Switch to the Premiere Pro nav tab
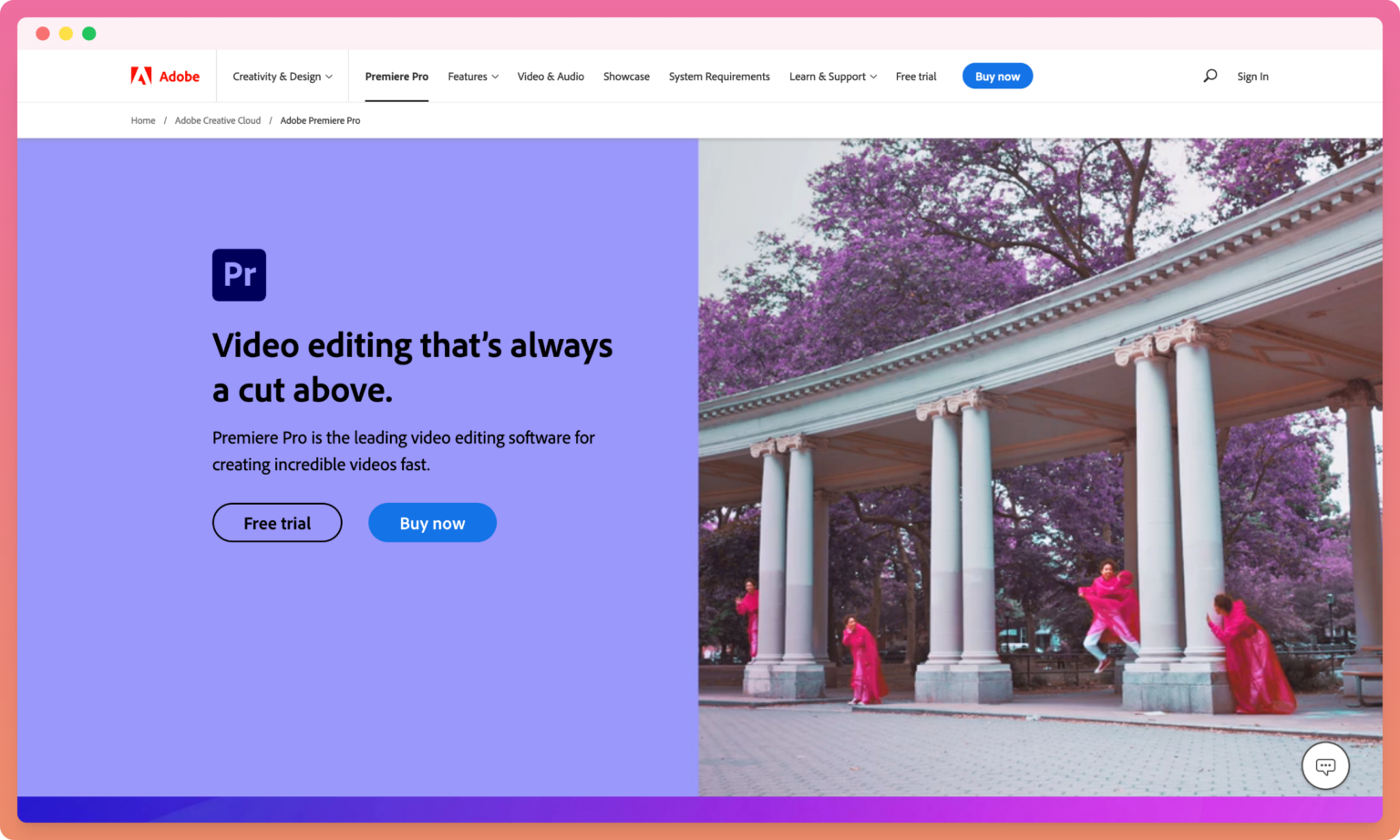The width and height of the screenshot is (1400, 840). click(x=396, y=76)
